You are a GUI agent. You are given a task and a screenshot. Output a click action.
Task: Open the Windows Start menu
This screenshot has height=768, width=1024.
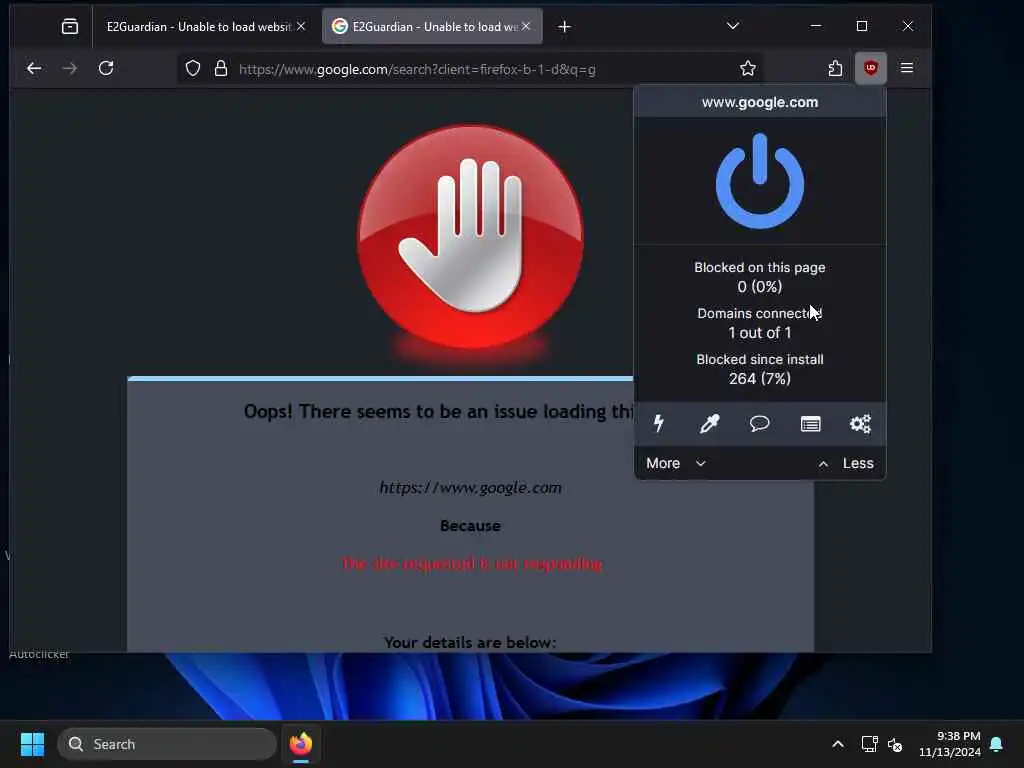32,744
